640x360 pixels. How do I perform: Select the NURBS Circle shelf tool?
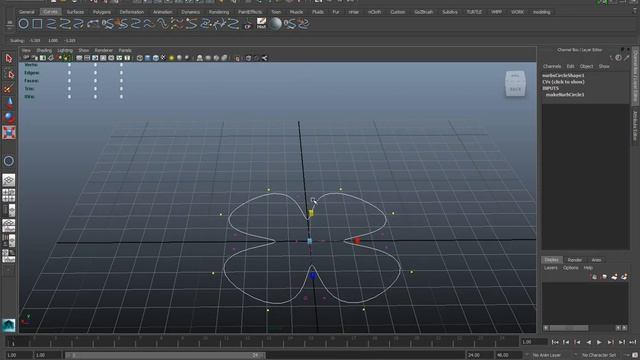(x=24, y=24)
